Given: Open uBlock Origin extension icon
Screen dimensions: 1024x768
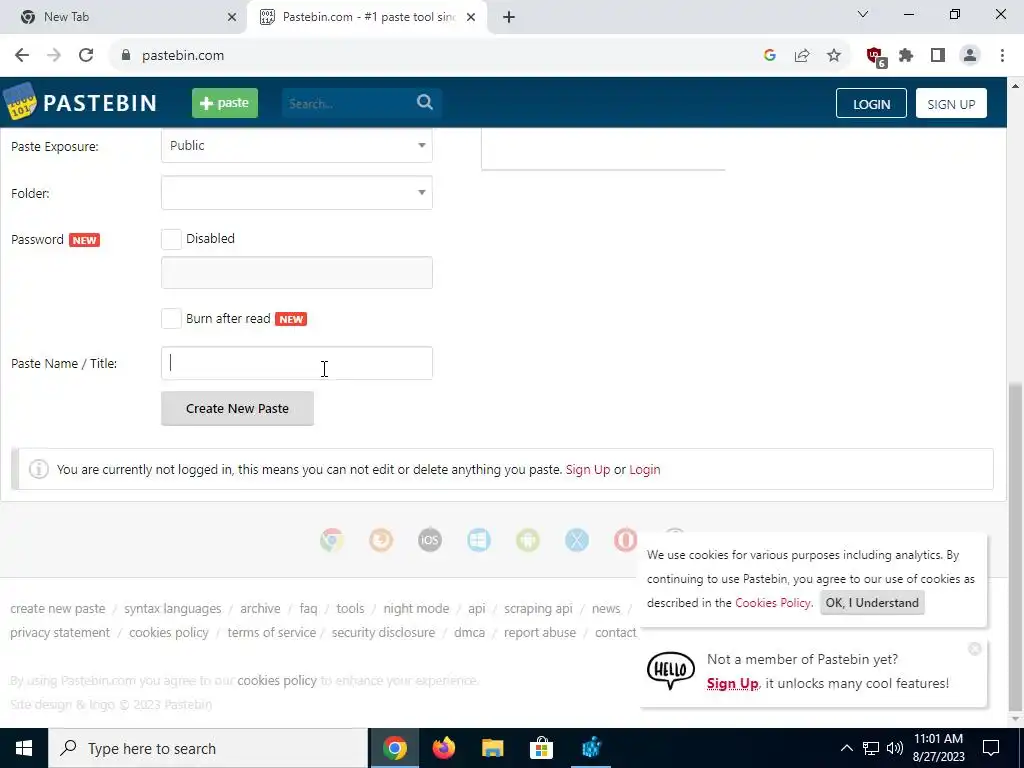Looking at the screenshot, I should [875, 56].
